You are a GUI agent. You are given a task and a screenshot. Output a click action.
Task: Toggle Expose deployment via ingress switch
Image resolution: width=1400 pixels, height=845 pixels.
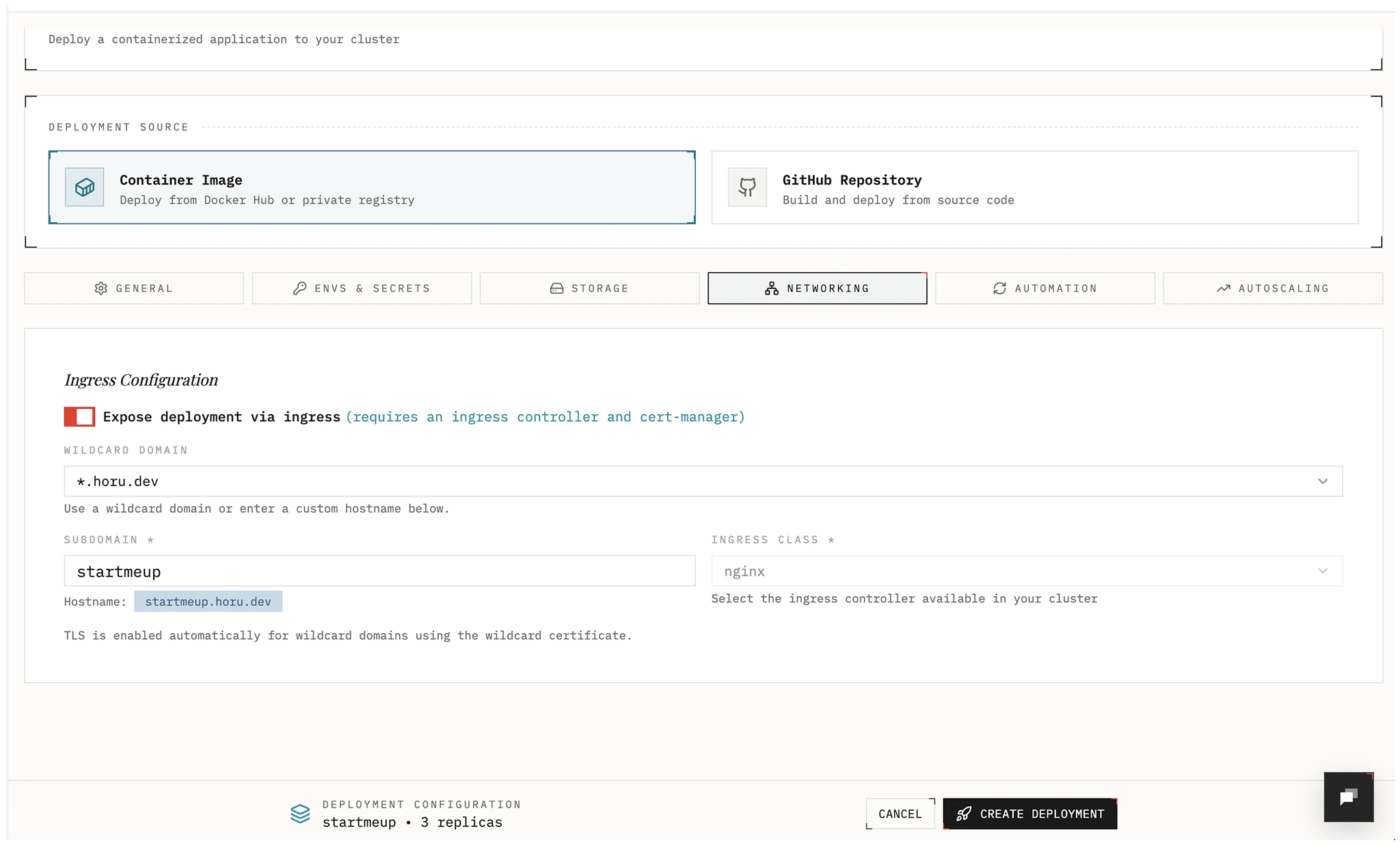coord(79,417)
